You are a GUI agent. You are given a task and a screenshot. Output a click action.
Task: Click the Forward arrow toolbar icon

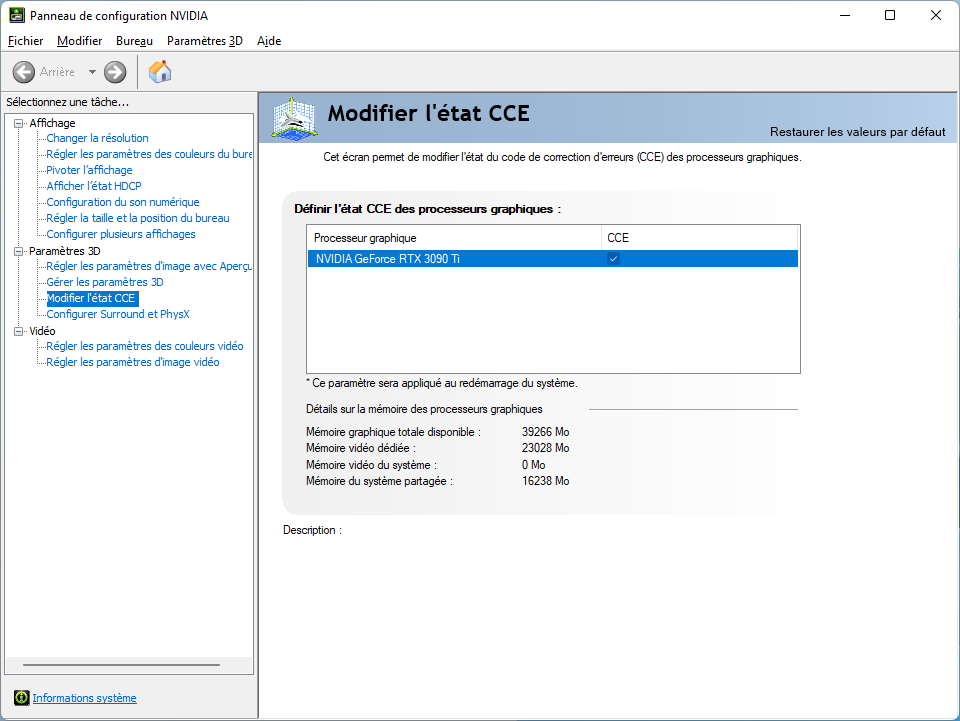(115, 72)
